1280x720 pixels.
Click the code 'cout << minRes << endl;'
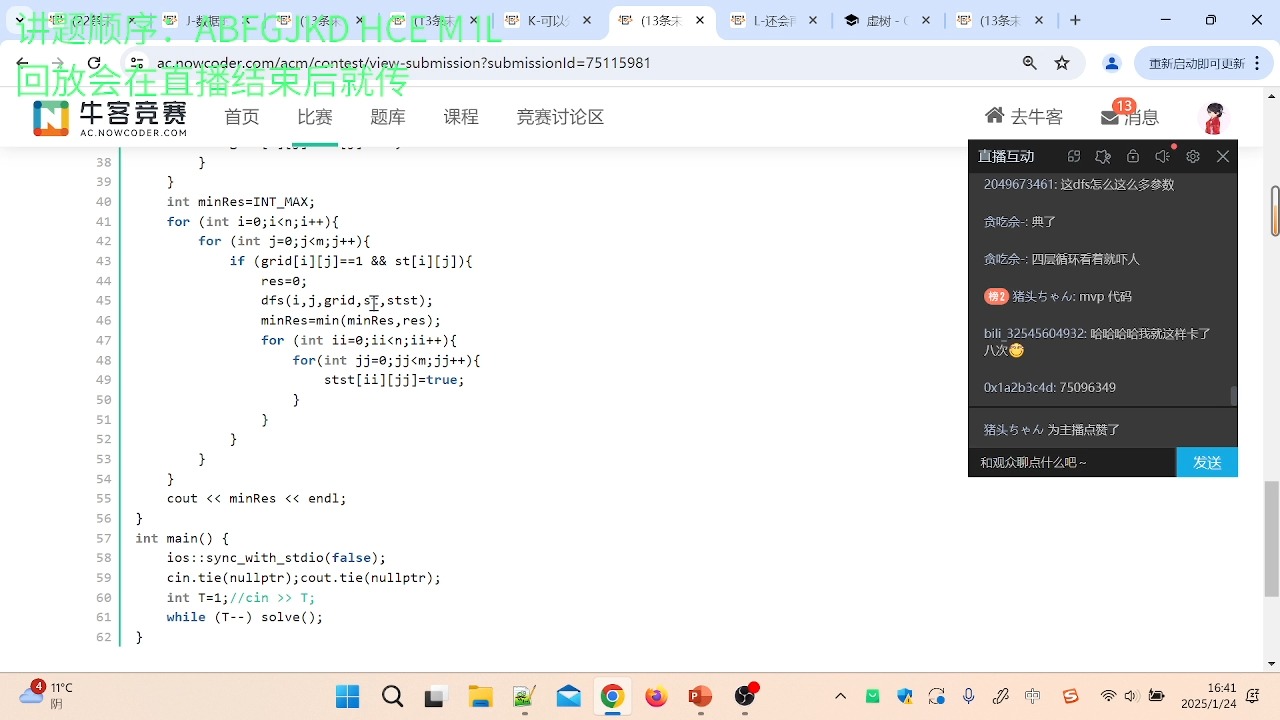point(257,498)
